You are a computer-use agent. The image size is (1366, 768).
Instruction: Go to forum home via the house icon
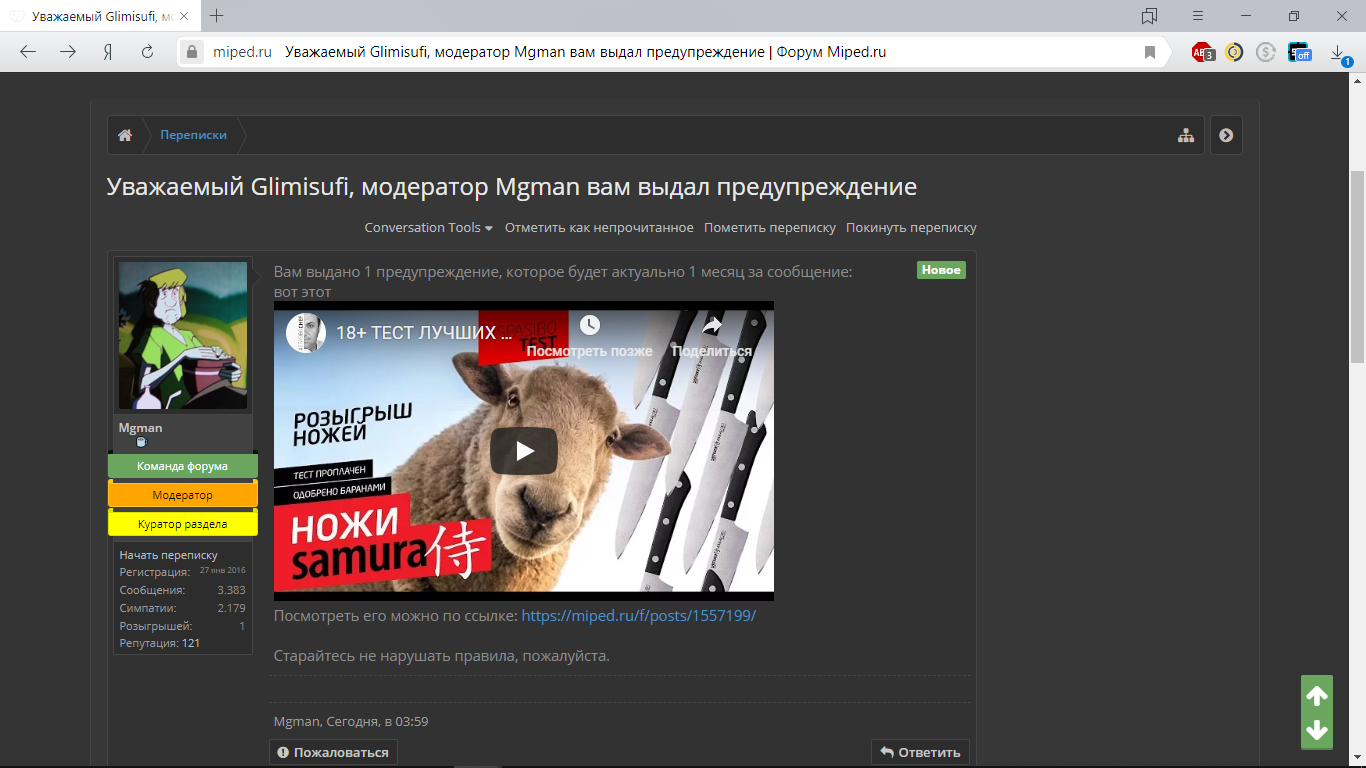point(125,135)
